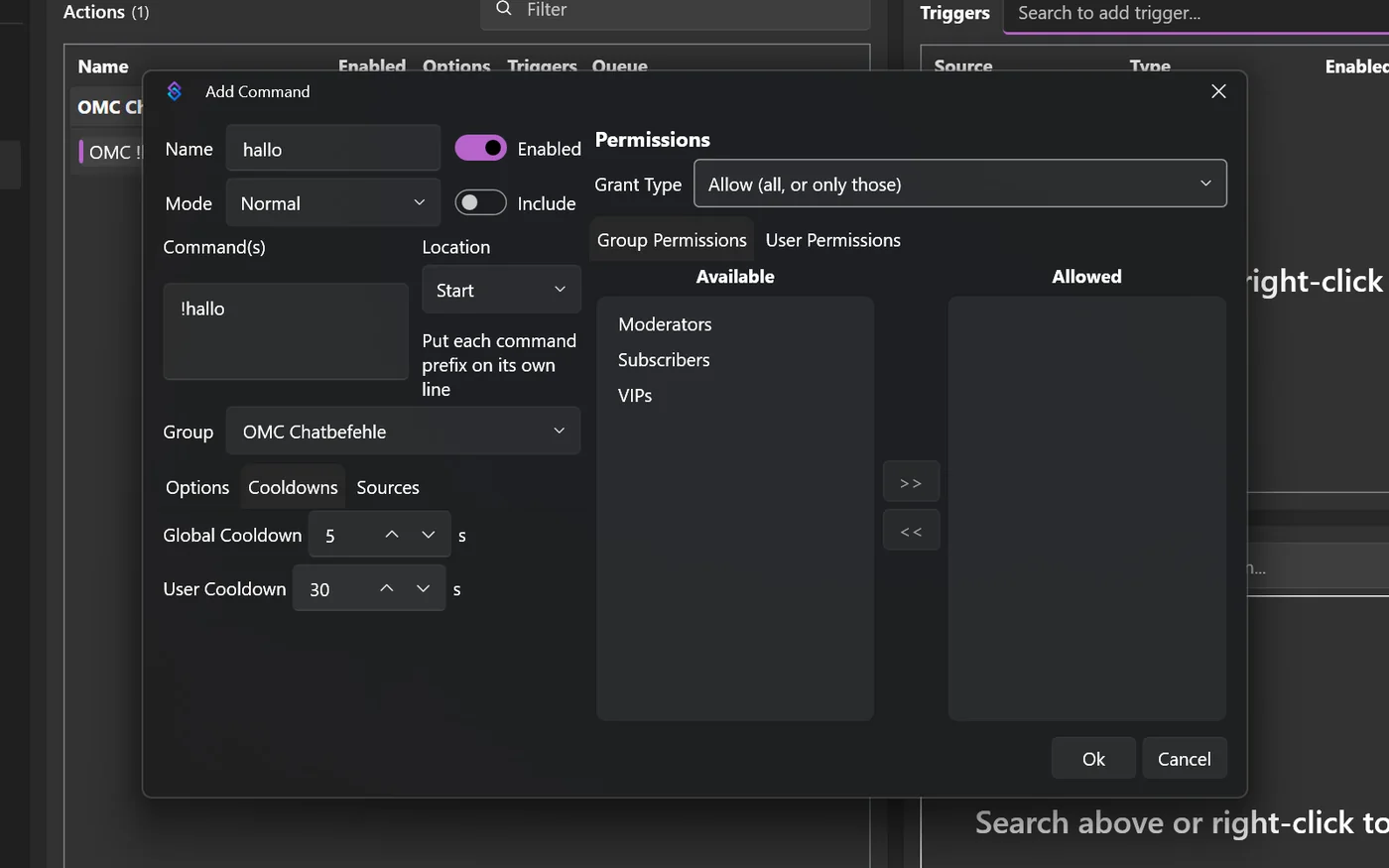Click the << remove from Allowed button
This screenshot has width=1389, height=868.
pyautogui.click(x=911, y=532)
